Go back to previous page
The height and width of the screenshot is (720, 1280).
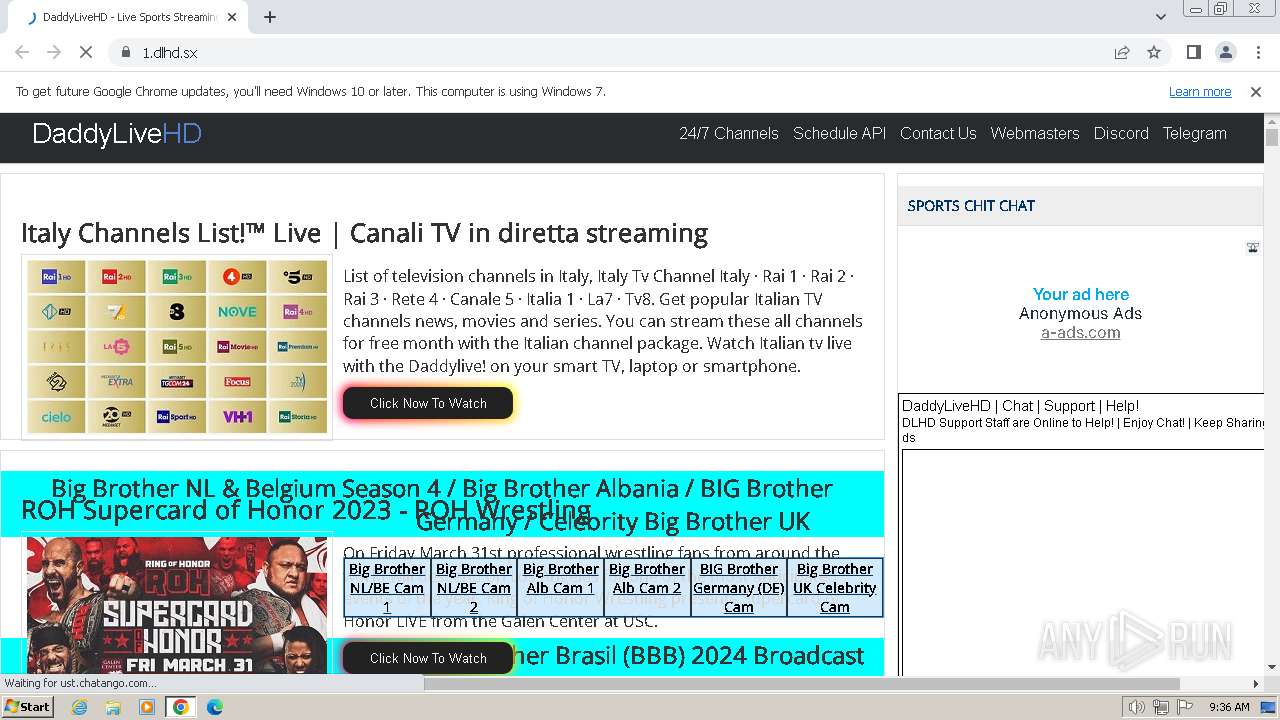22,52
